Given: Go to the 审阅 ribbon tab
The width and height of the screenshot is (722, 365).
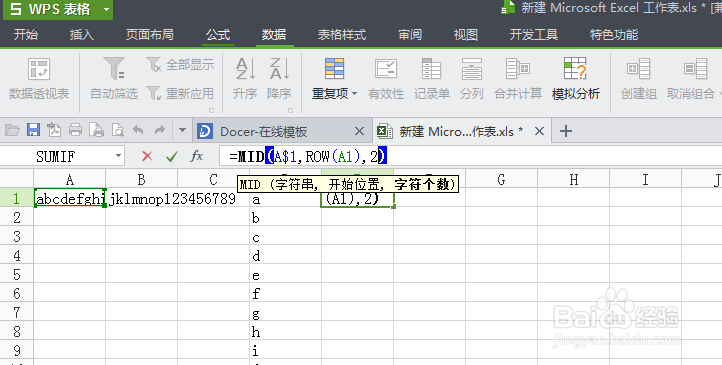Looking at the screenshot, I should click(410, 35).
